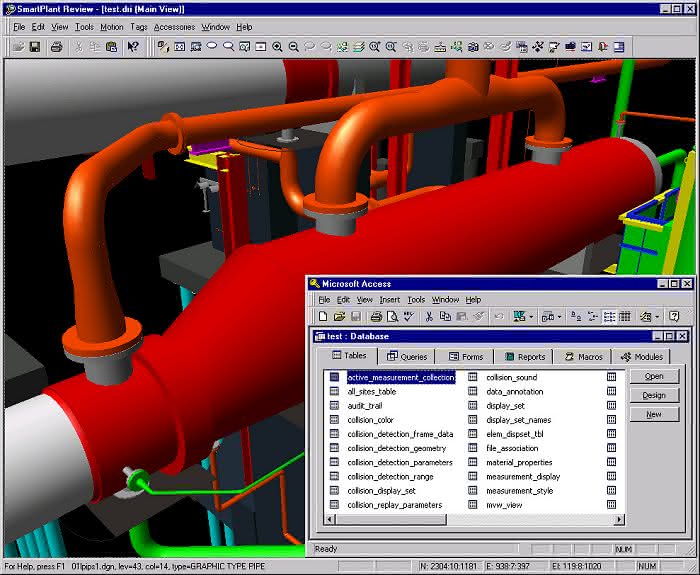This screenshot has width=700, height=575.
Task: Switch to the Macros tab
Action: point(583,357)
